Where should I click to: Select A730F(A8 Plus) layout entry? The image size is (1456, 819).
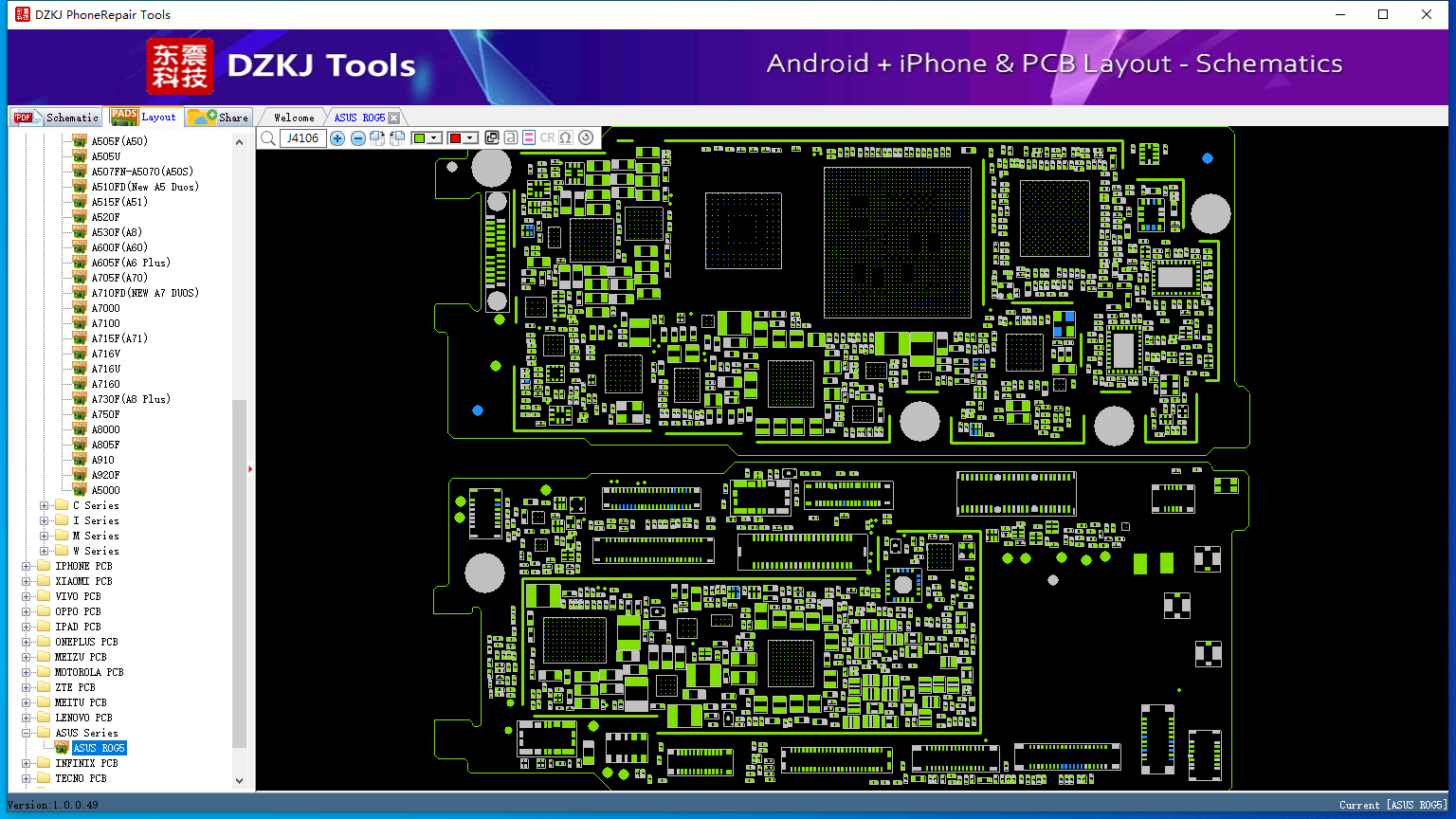tap(131, 399)
